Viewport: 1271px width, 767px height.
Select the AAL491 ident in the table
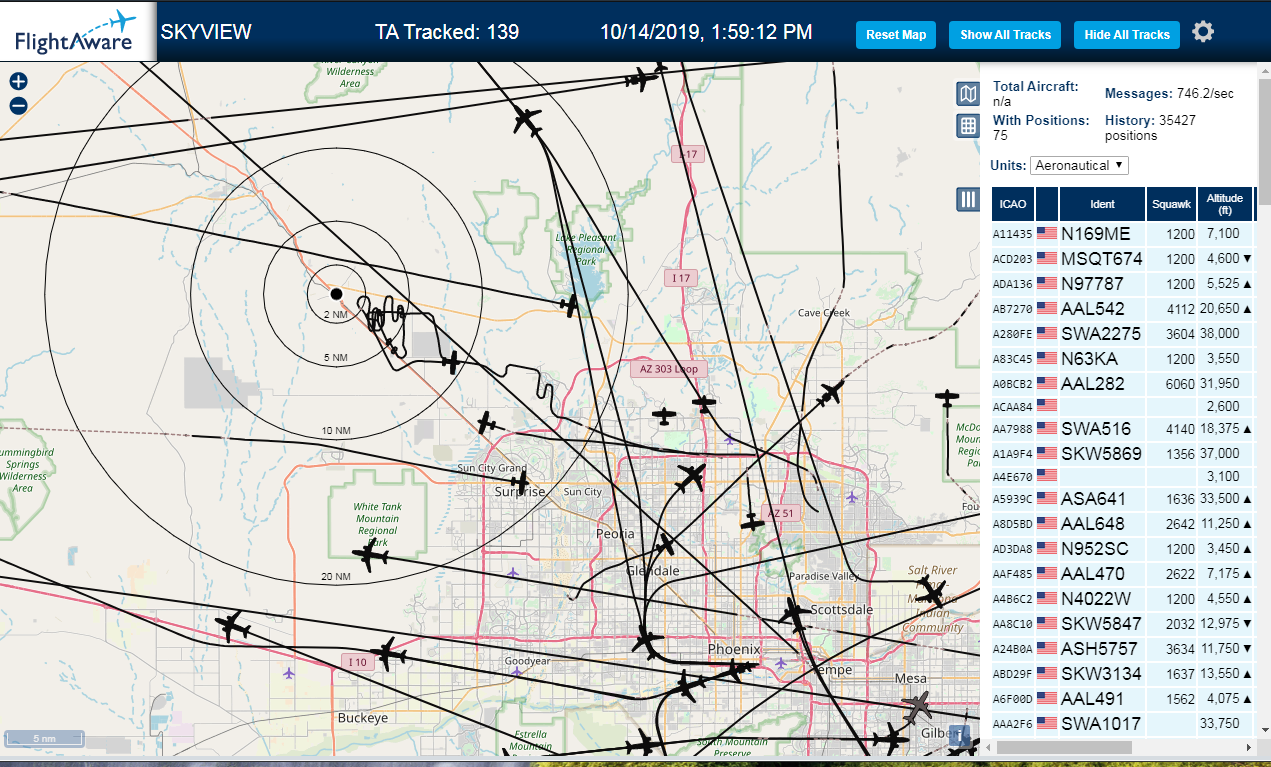[x=1093, y=699]
